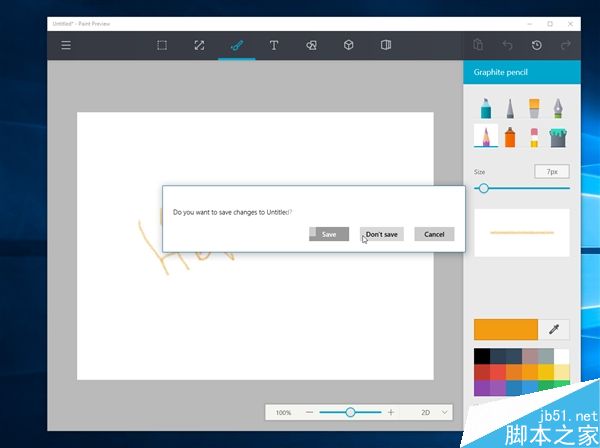The image size is (600, 448).
Task: Choose the dark red color swatch
Action: (482, 372)
